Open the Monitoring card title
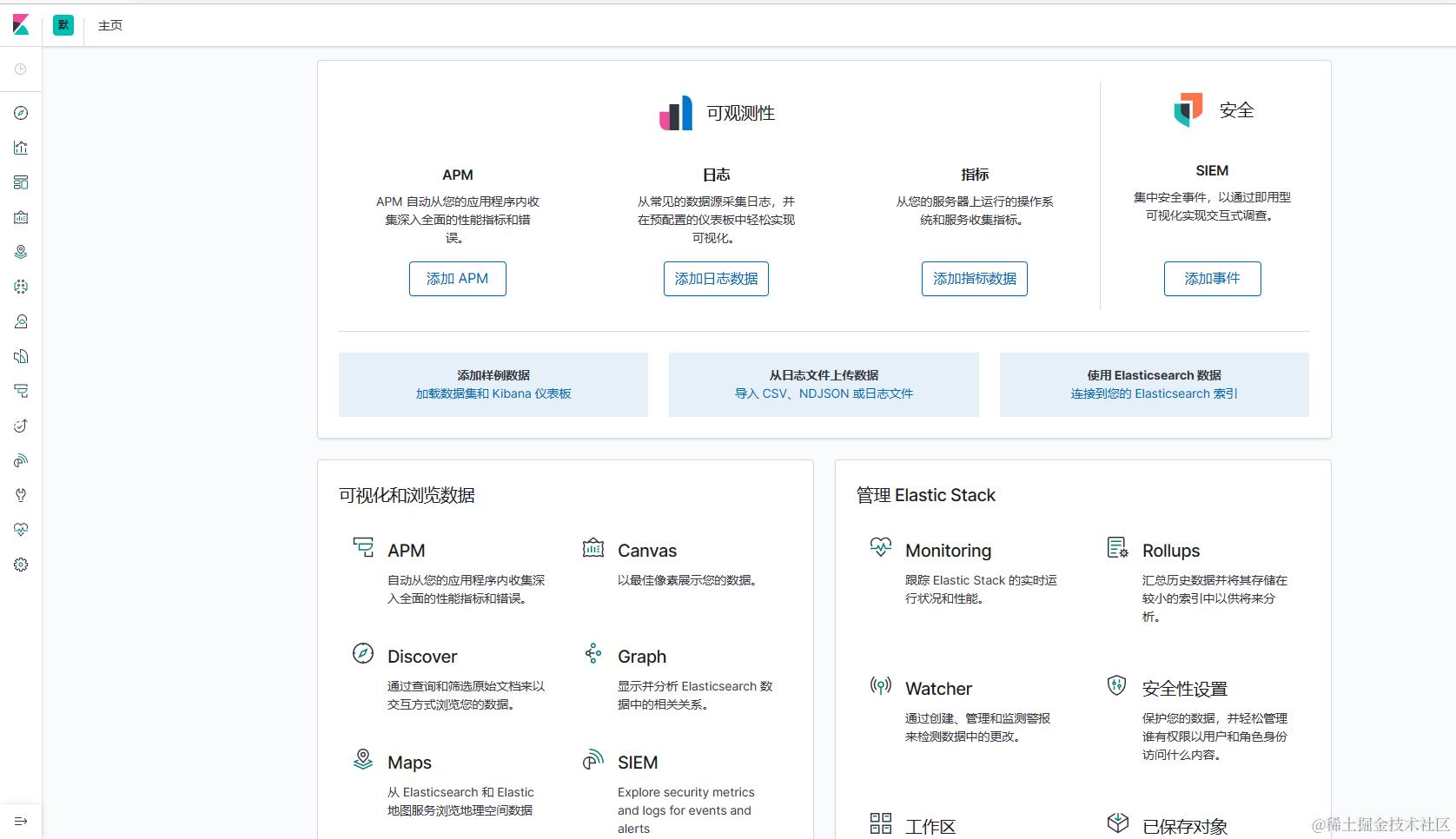Viewport: 1456px width, 839px height. point(948,551)
